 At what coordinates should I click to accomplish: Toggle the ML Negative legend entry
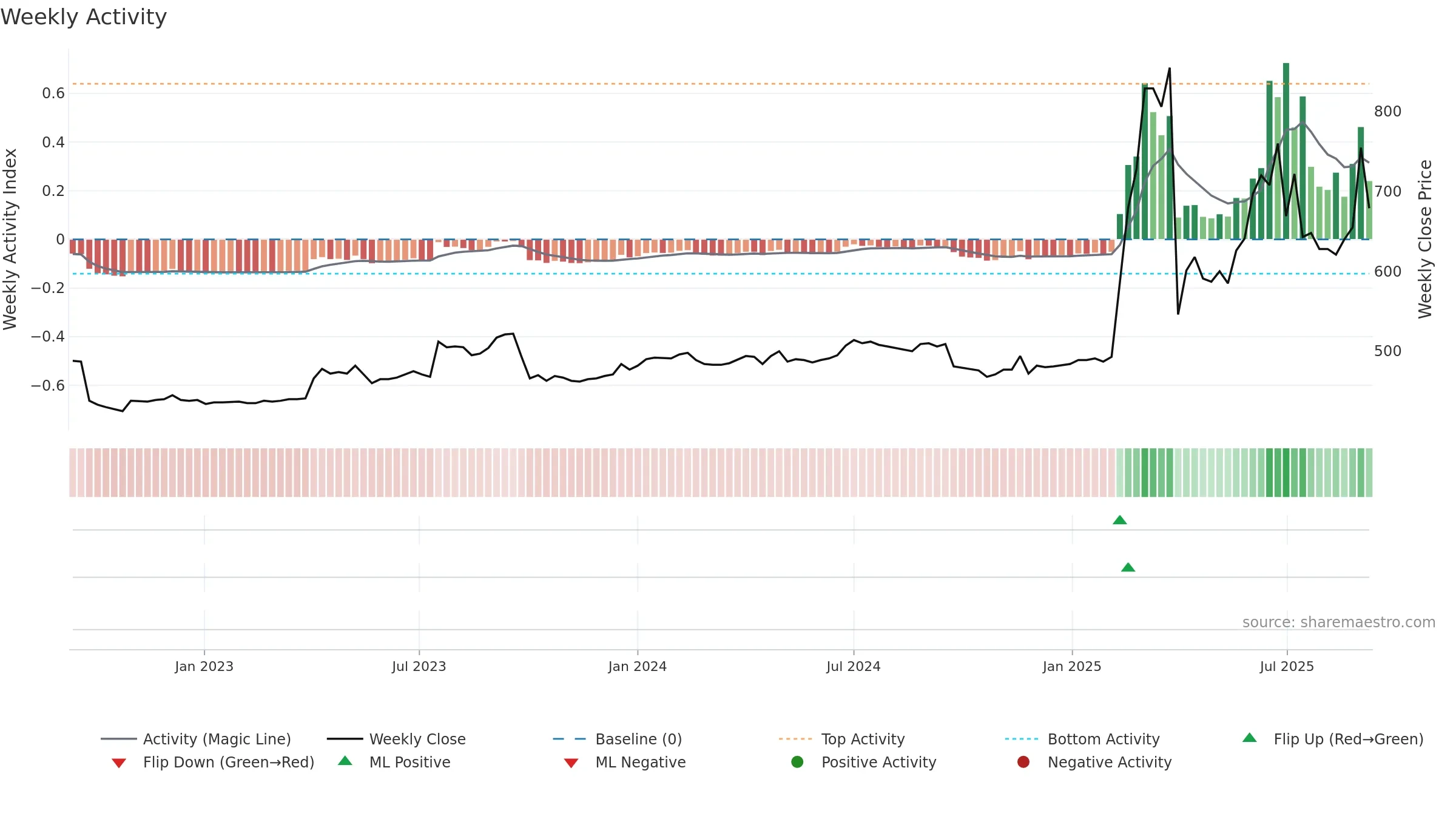point(625,762)
